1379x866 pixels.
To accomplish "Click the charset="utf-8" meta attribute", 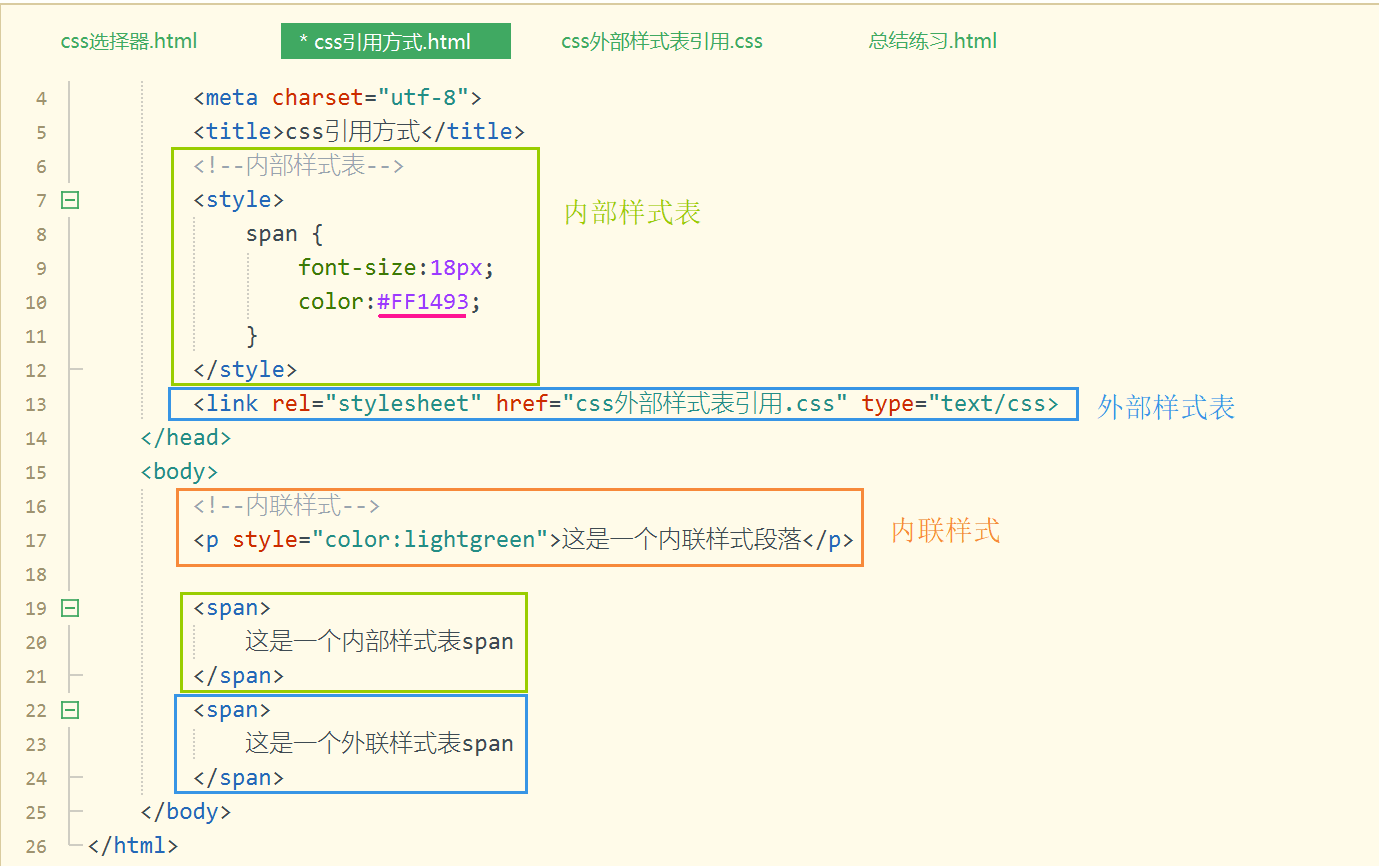I will tap(370, 97).
